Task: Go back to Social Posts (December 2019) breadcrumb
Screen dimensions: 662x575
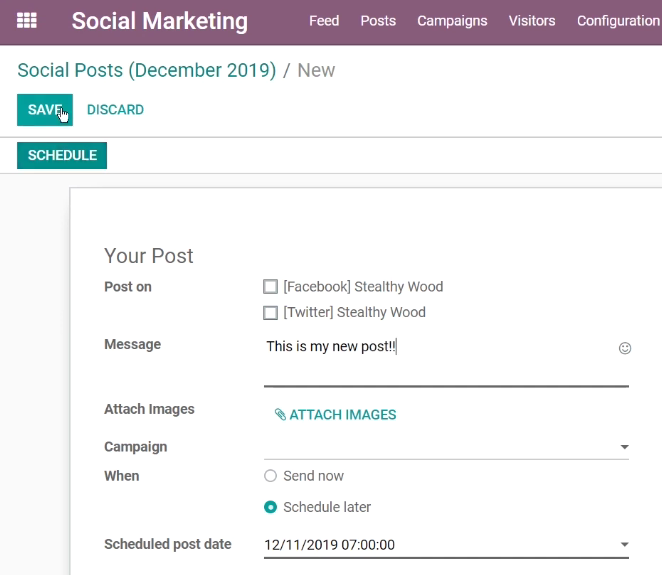Action: [147, 70]
